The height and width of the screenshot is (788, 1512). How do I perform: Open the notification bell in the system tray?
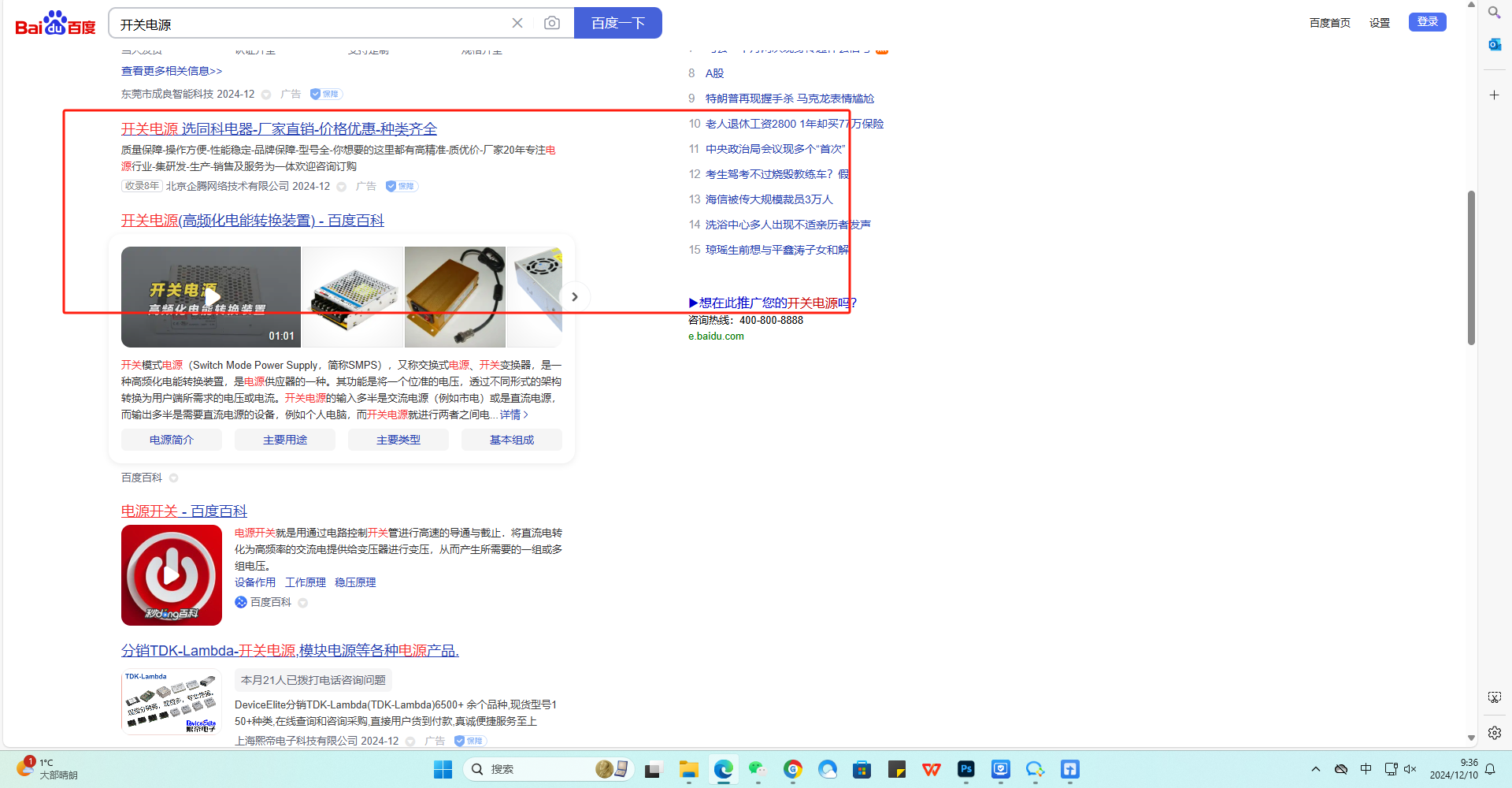(1490, 769)
